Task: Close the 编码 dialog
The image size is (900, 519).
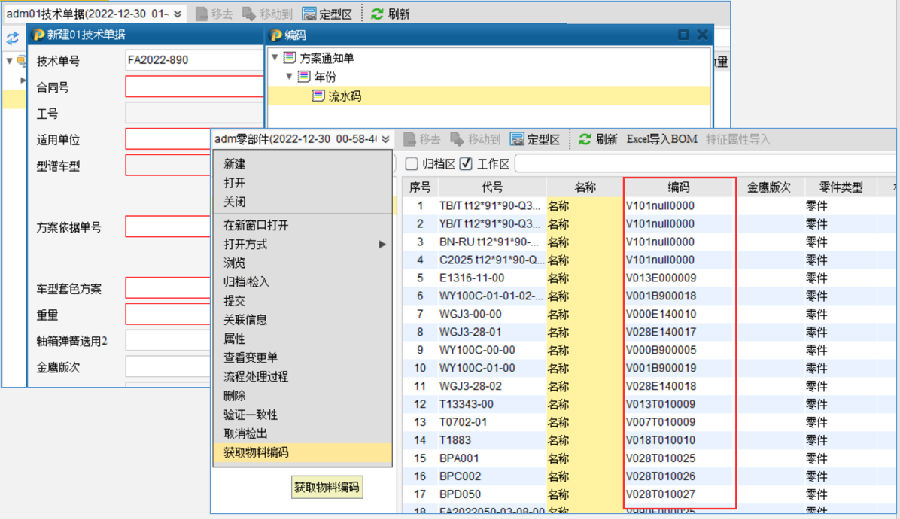Action: 702,35
